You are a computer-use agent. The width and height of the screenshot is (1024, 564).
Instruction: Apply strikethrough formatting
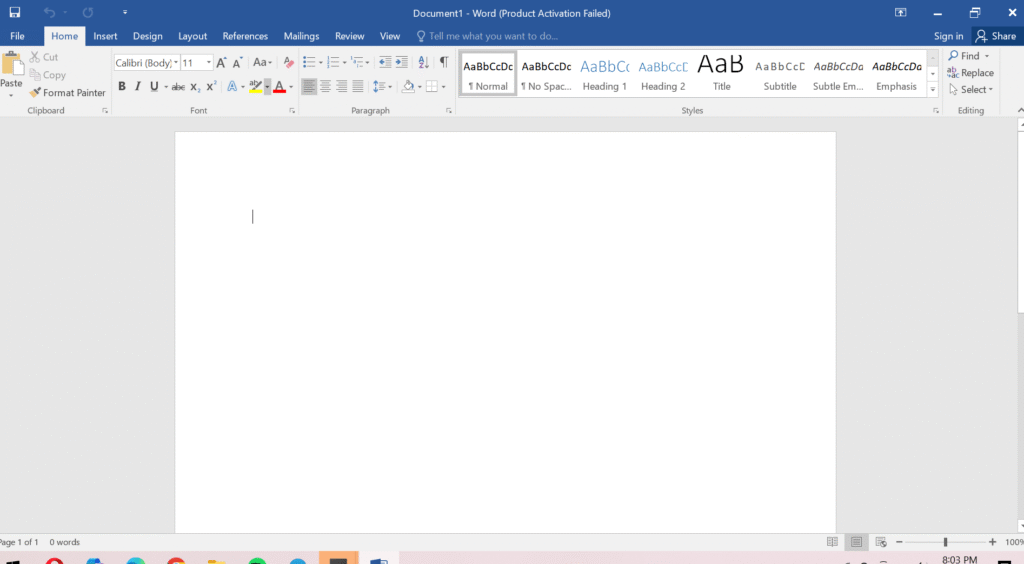click(178, 86)
